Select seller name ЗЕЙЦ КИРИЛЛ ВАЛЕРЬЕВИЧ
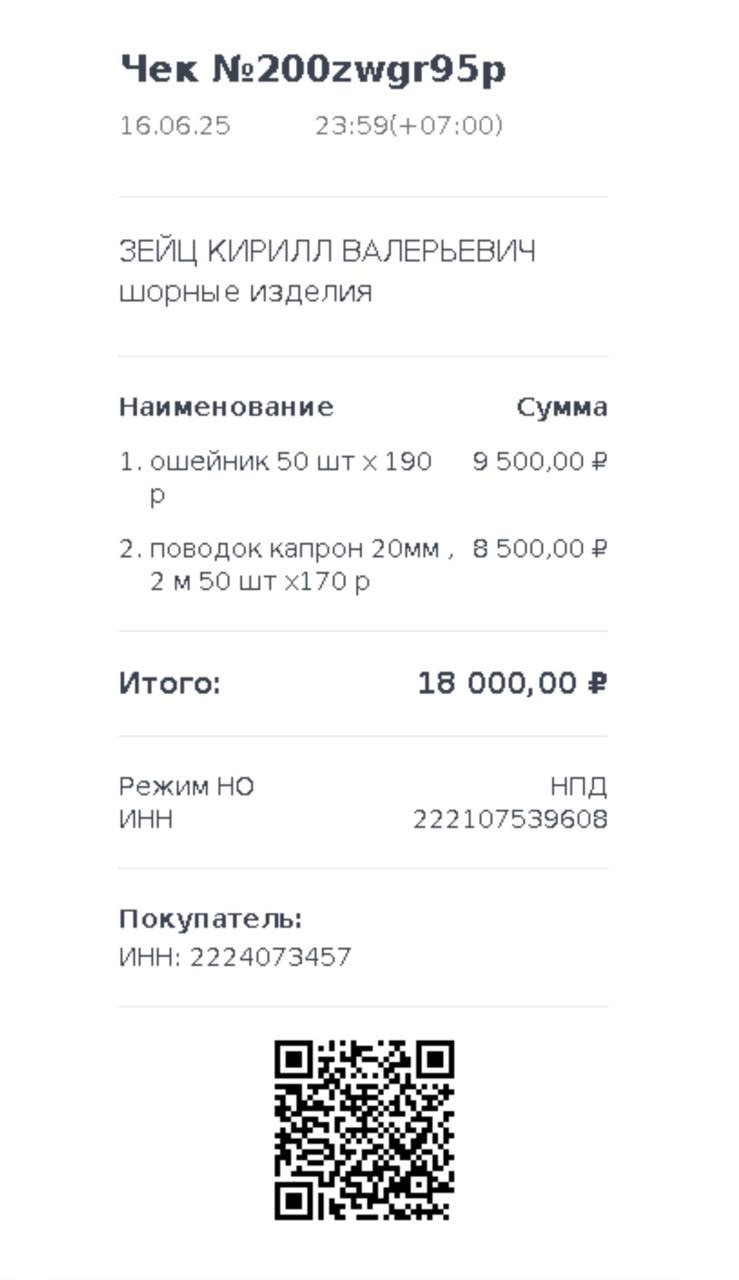This screenshot has width=739, height=1280. point(327,251)
